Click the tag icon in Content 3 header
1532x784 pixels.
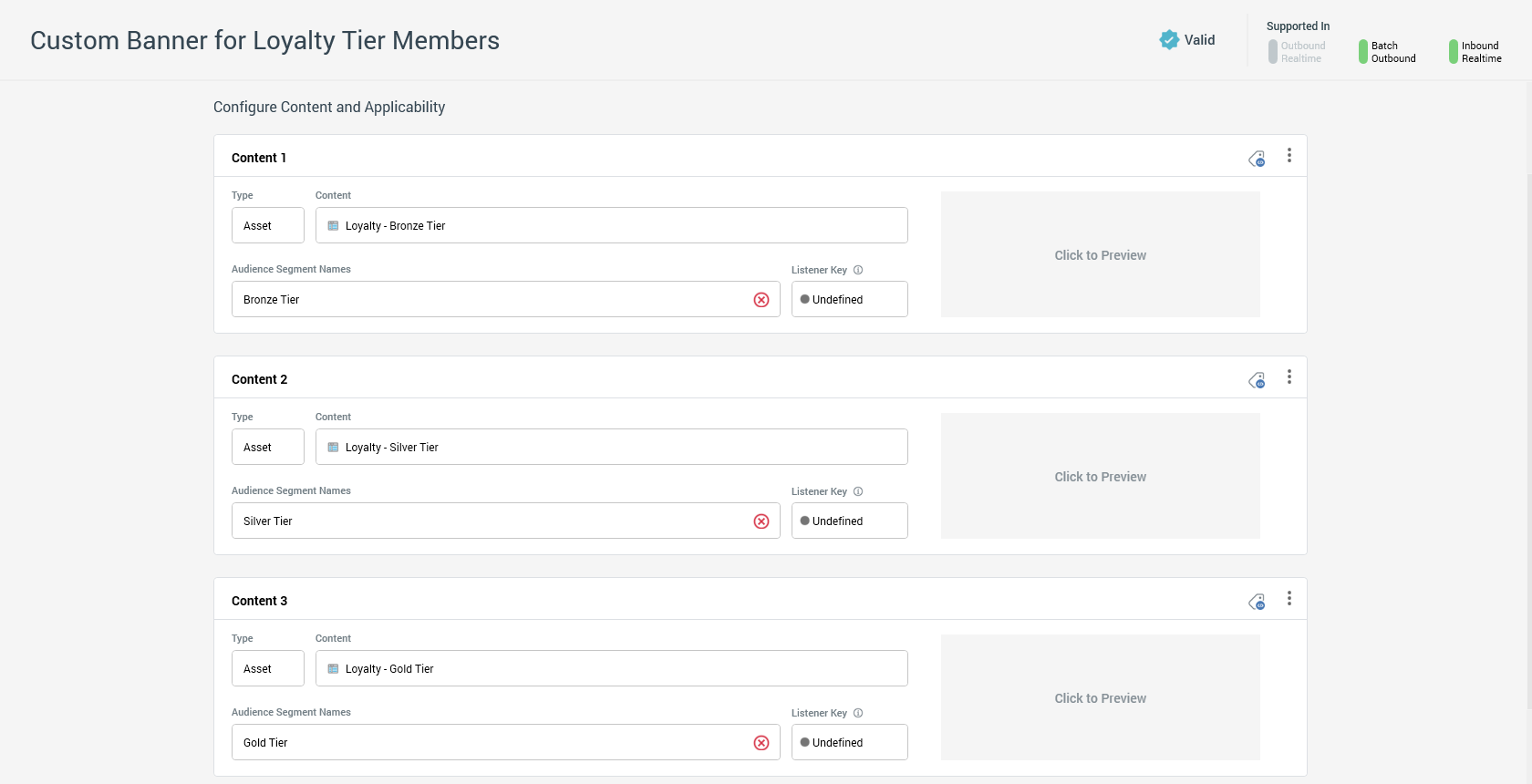(x=1257, y=603)
